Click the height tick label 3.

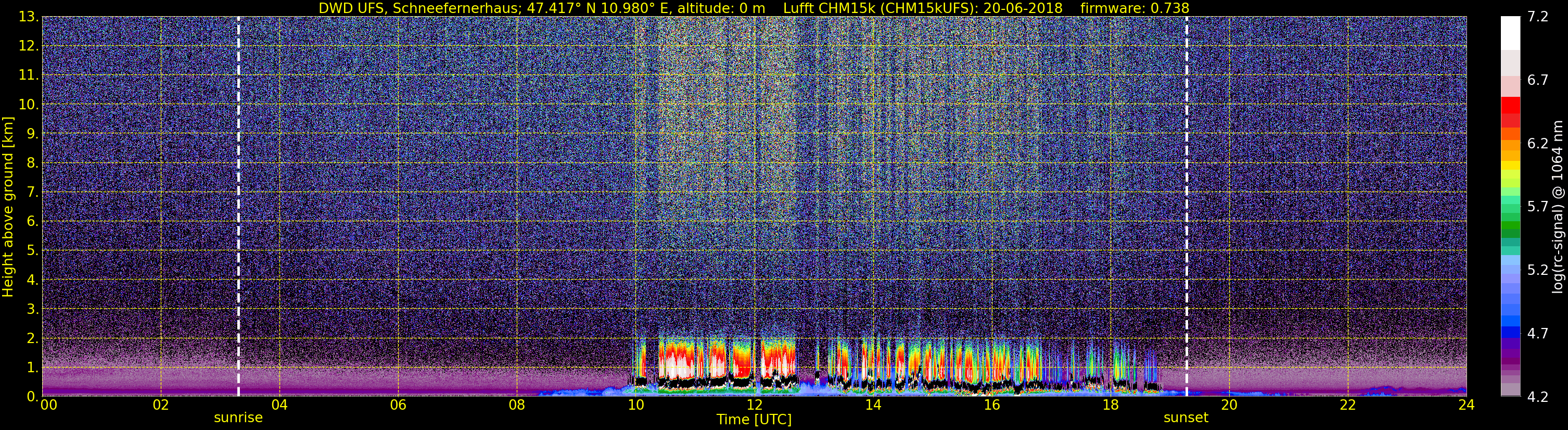(x=32, y=309)
